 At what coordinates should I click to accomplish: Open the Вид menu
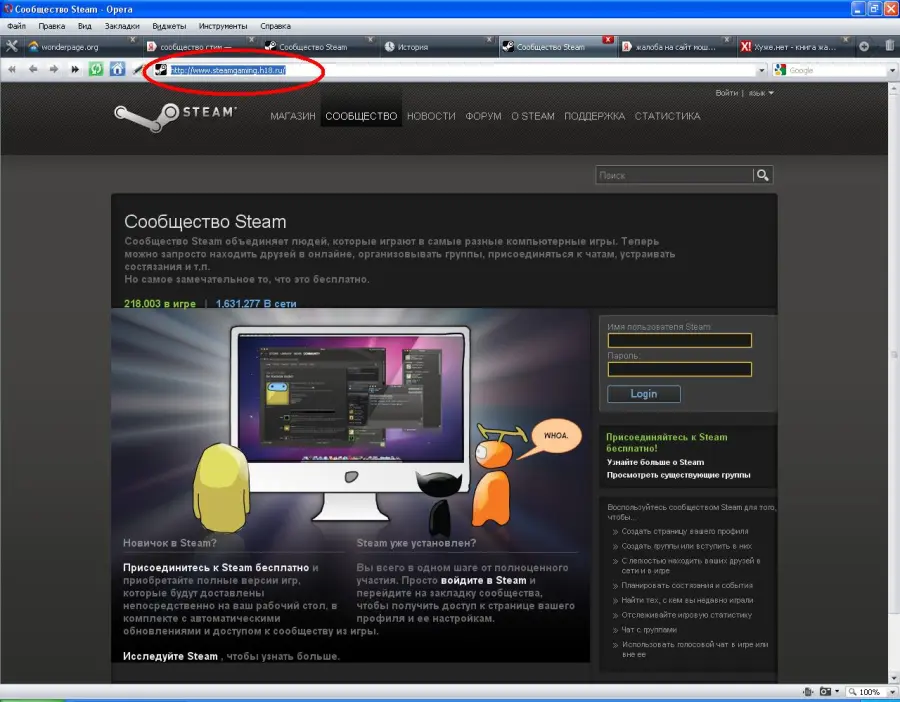point(84,26)
